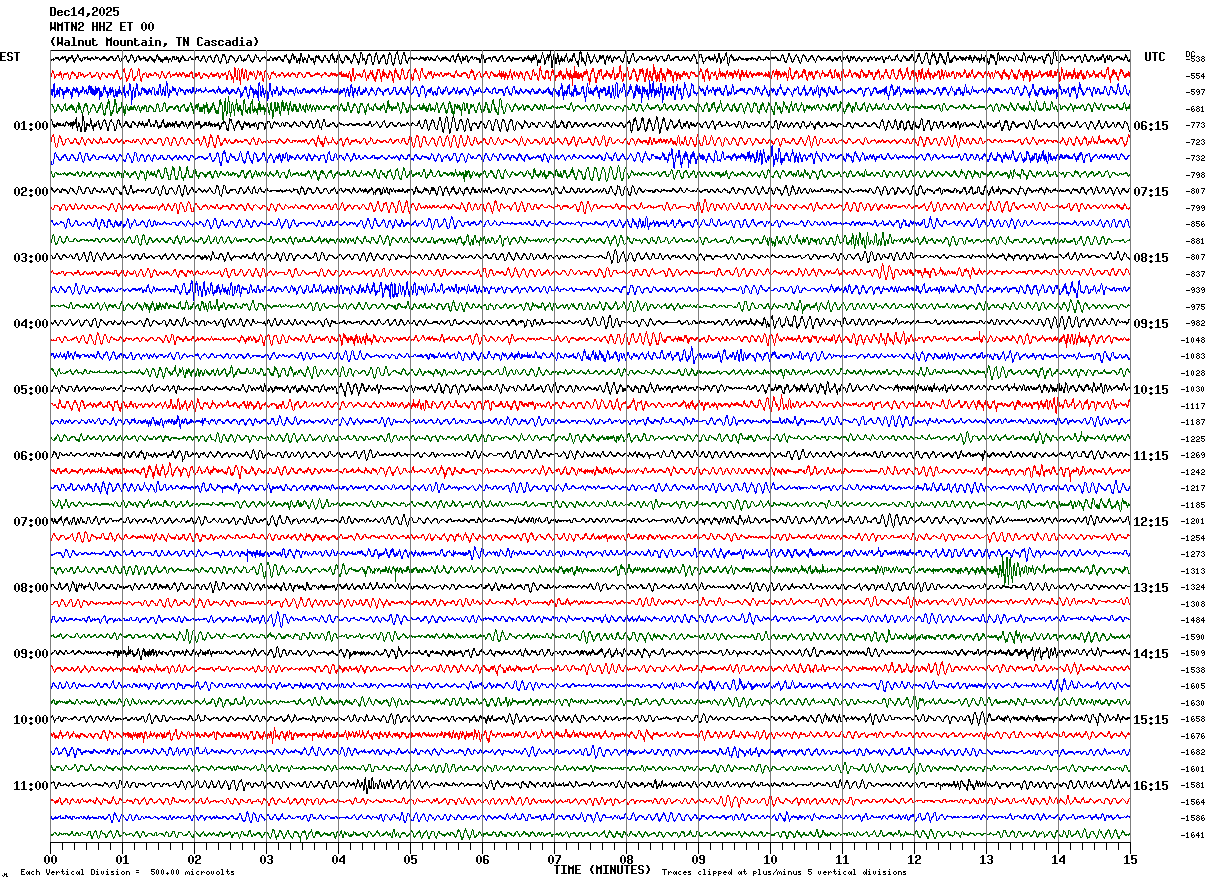Screen dimensions: 1210x886
Task: Click the UTC time label "10:15"
Action: coord(1151,390)
